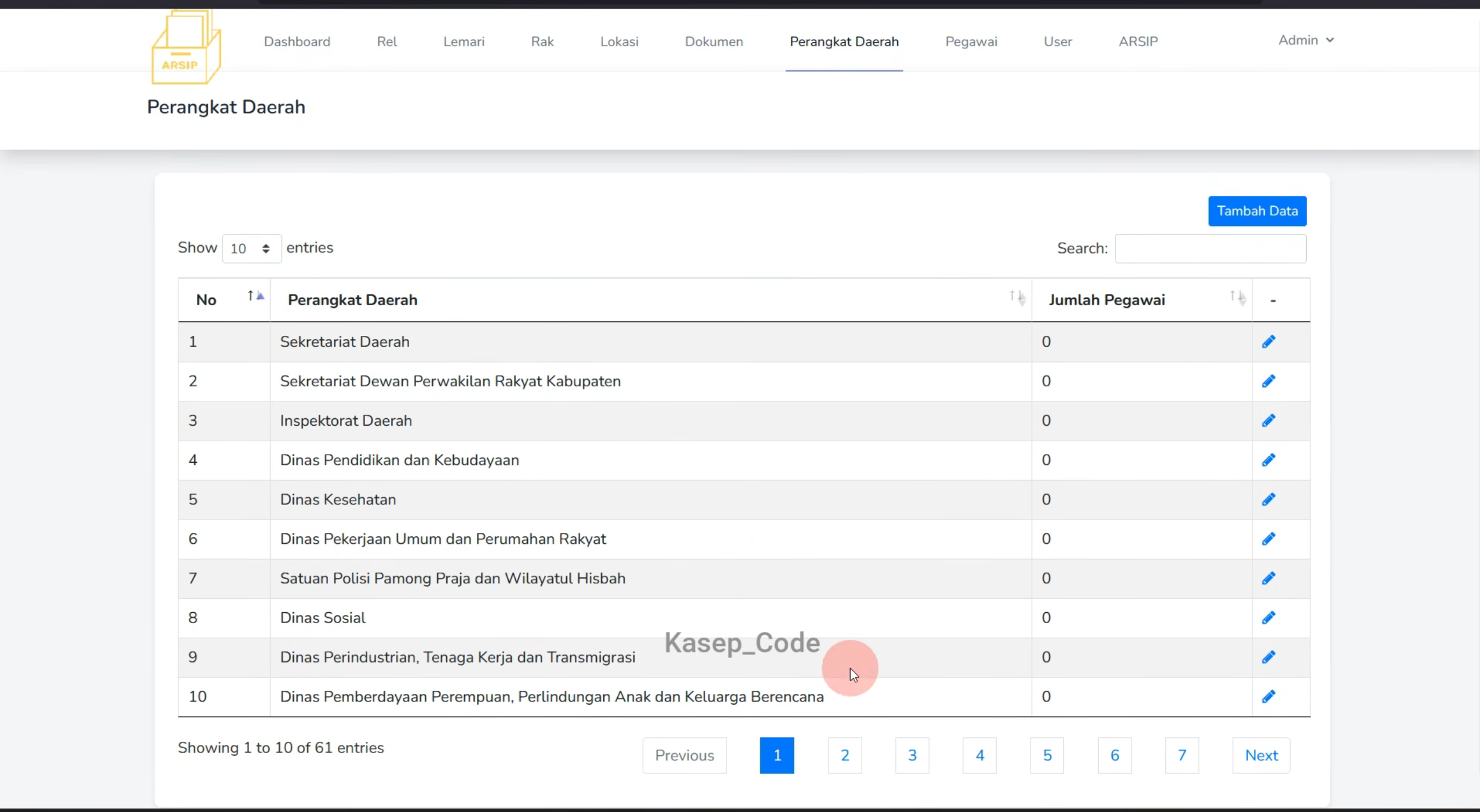The image size is (1480, 812).
Task: Click the pencil icon for Inspektorat Daerah
Action: point(1268,420)
